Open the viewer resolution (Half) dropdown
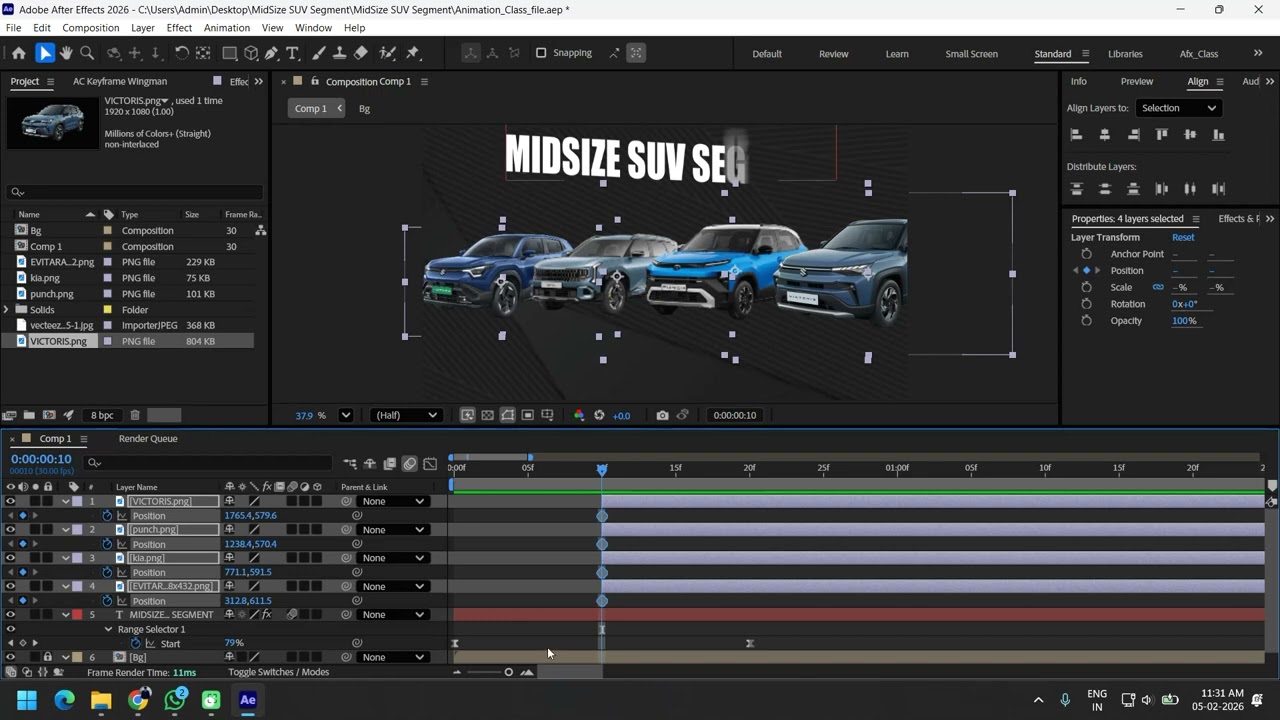This screenshot has height=720, width=1280. (x=406, y=415)
